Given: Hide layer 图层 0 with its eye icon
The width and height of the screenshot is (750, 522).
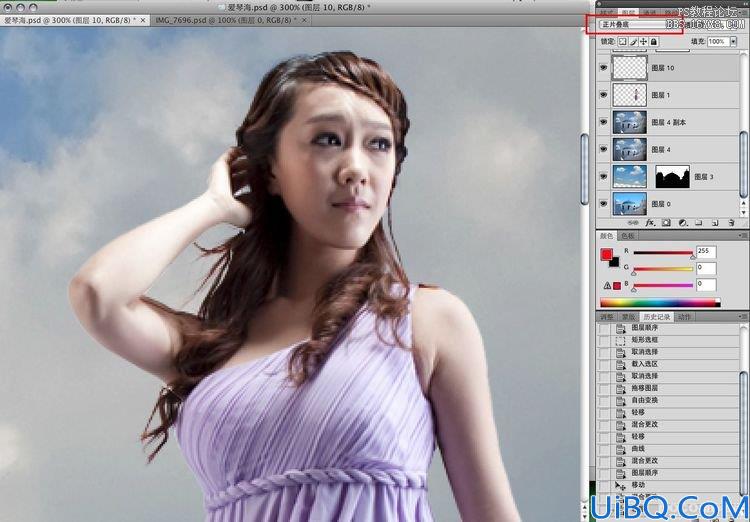Looking at the screenshot, I should click(604, 204).
